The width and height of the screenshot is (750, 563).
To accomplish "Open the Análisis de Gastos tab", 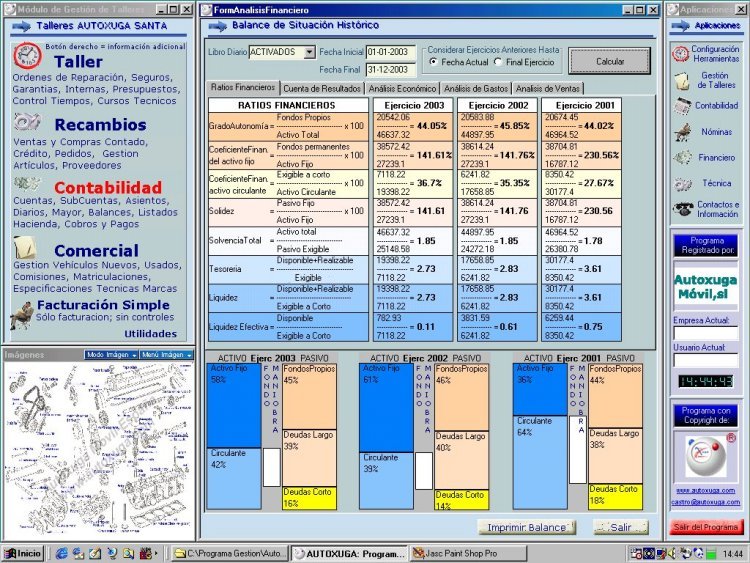I will (475, 88).
